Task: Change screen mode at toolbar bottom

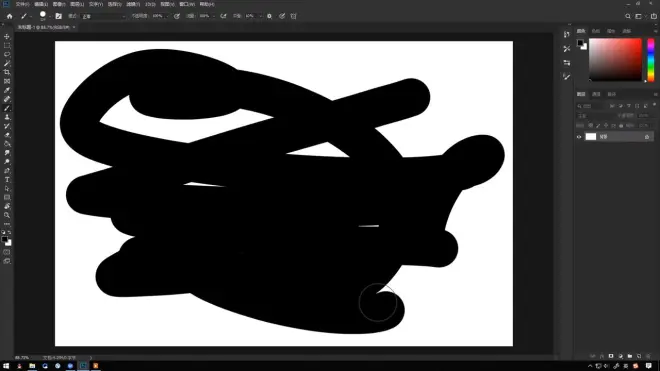Action: click(x=7, y=262)
